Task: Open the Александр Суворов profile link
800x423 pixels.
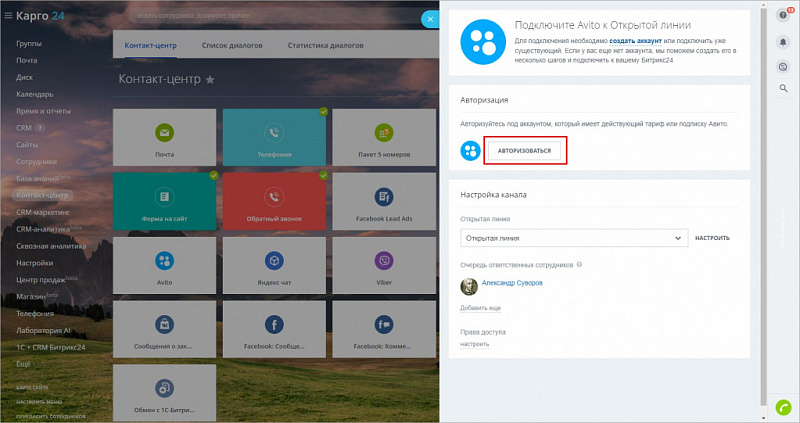Action: (512, 283)
